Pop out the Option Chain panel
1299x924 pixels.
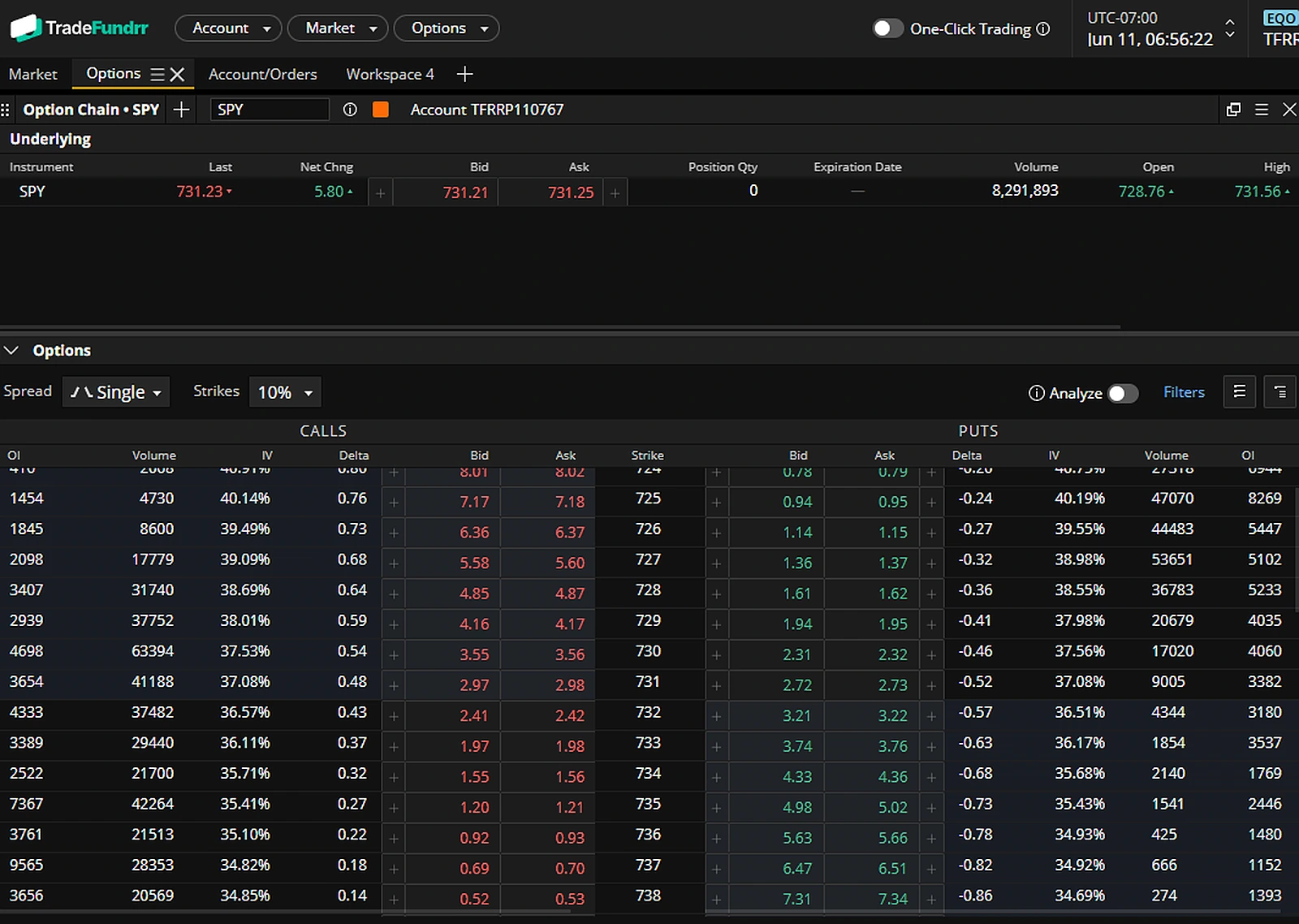[1233, 110]
